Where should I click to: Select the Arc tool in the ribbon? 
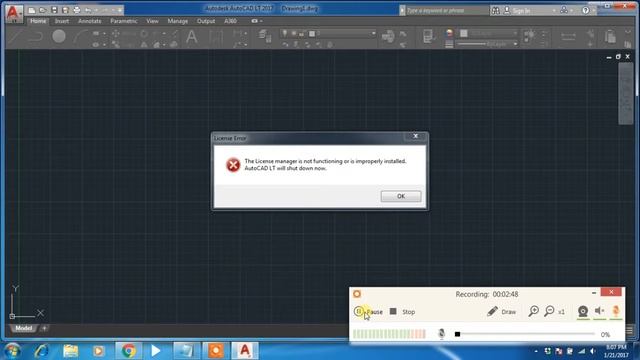tap(80, 36)
